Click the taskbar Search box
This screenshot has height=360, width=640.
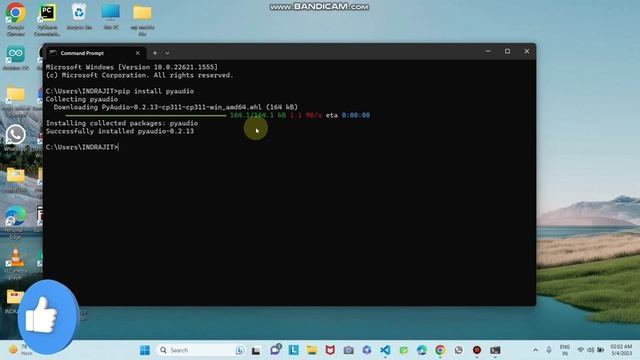pos(200,350)
